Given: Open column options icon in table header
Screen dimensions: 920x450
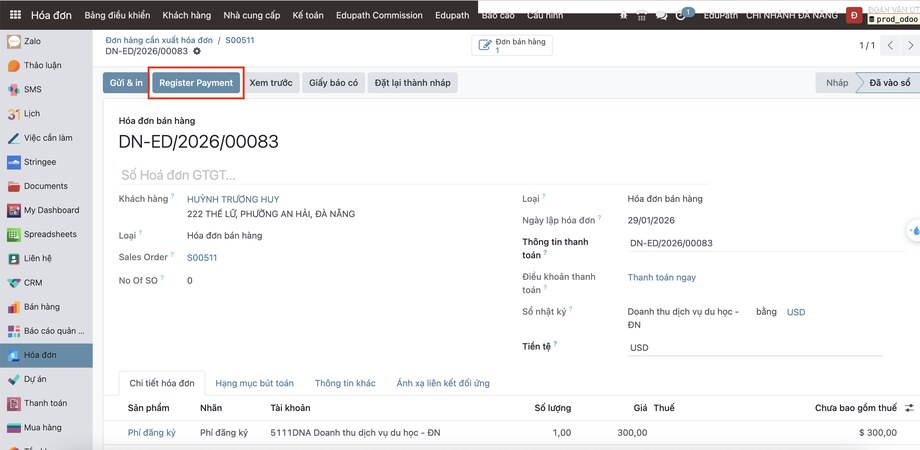Looking at the screenshot, I should click(x=909, y=408).
